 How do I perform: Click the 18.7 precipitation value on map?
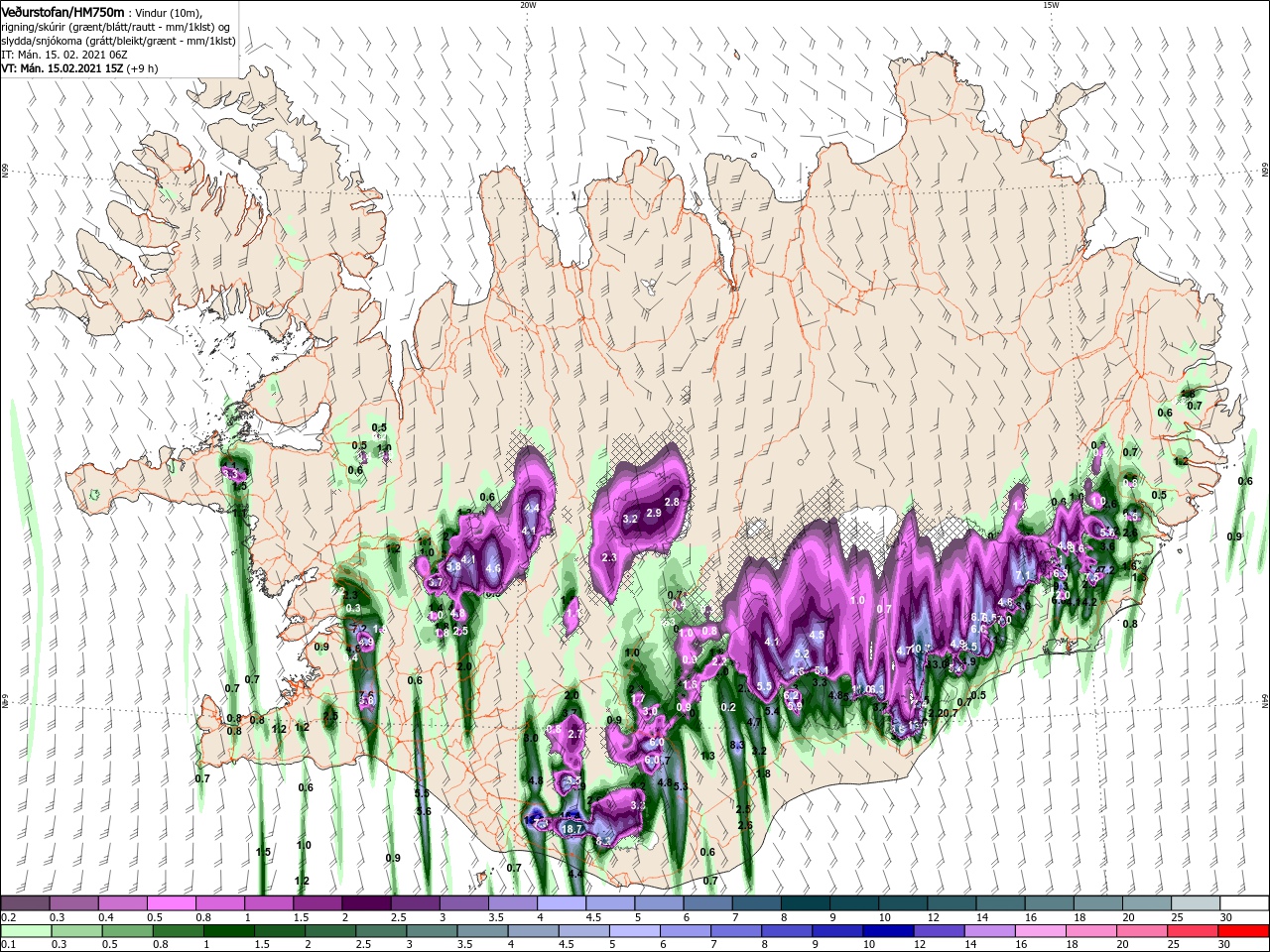point(571,828)
